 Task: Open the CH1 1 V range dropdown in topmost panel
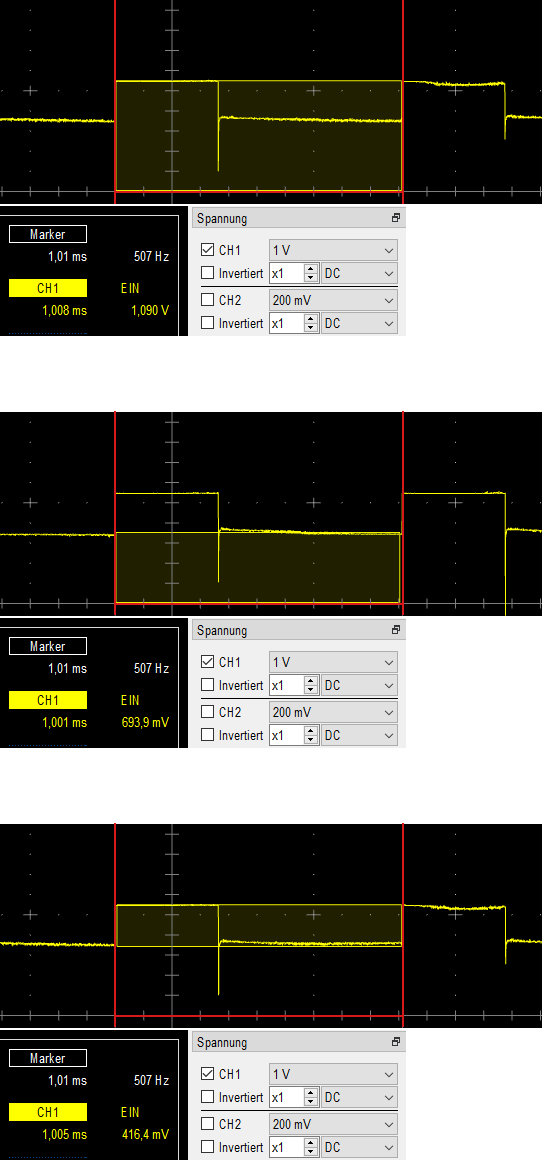click(333, 250)
